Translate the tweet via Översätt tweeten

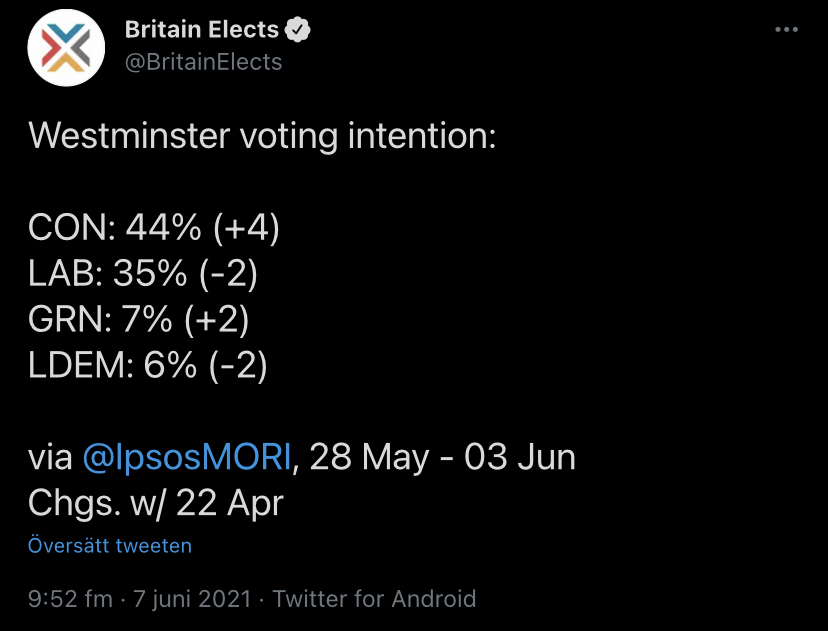click(110, 545)
